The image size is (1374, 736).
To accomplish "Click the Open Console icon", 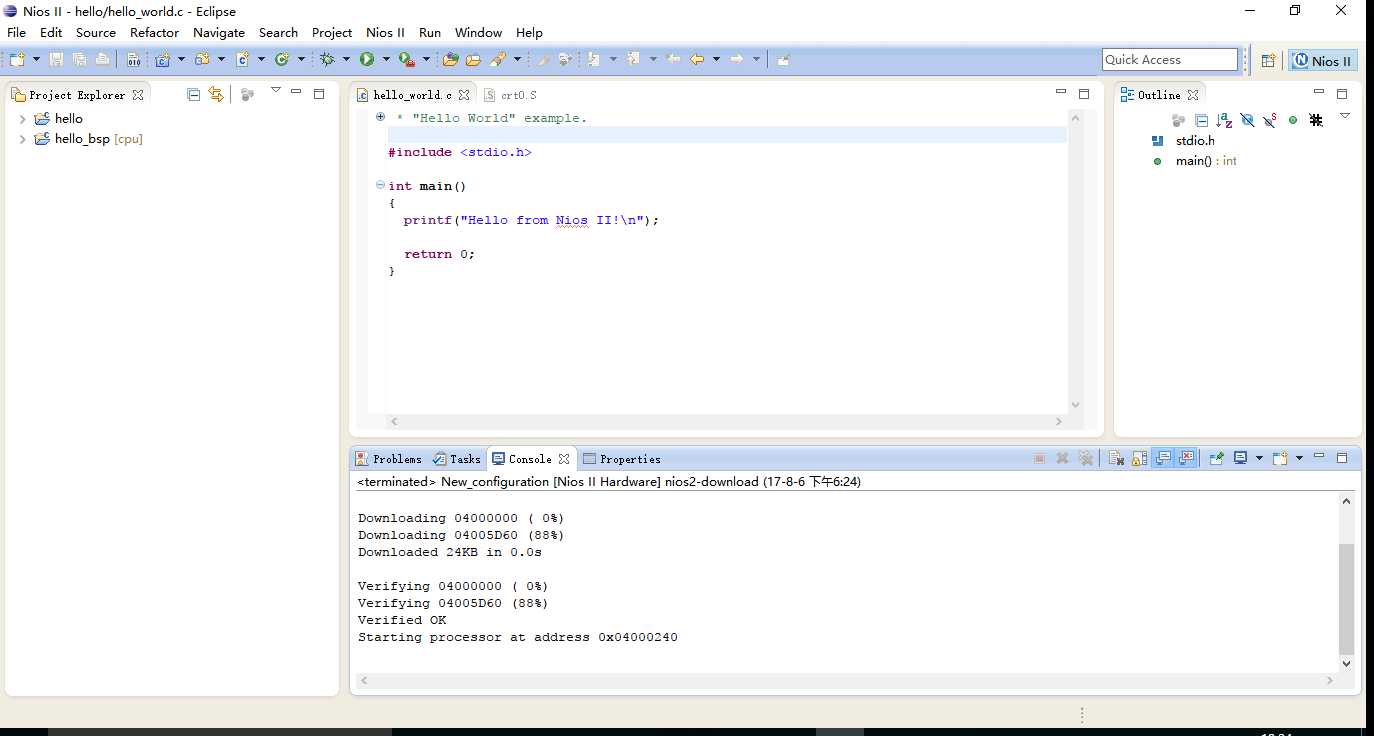I will pos(1280,458).
